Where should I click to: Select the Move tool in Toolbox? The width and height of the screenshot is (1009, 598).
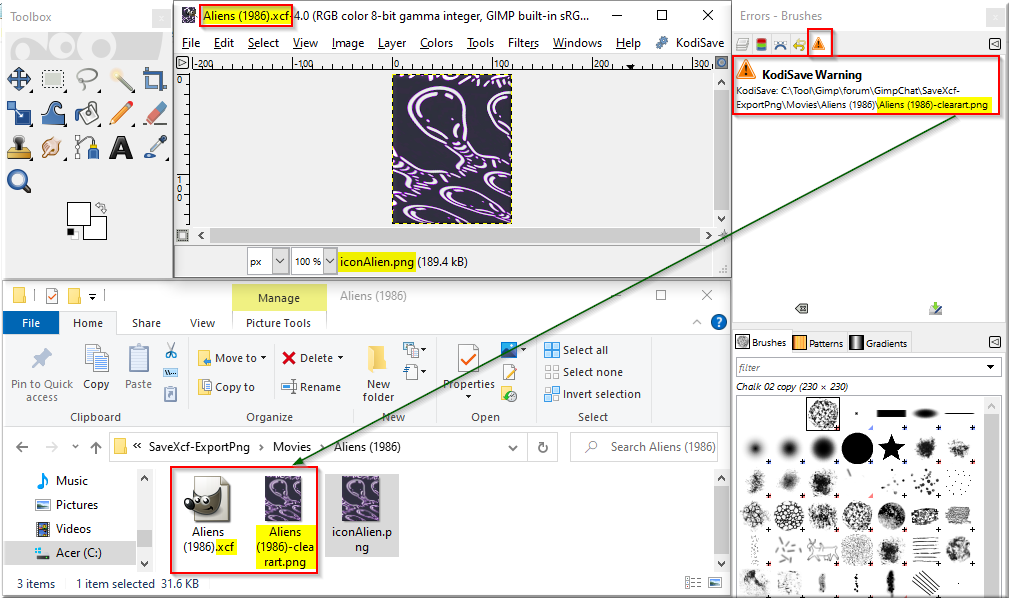19,80
